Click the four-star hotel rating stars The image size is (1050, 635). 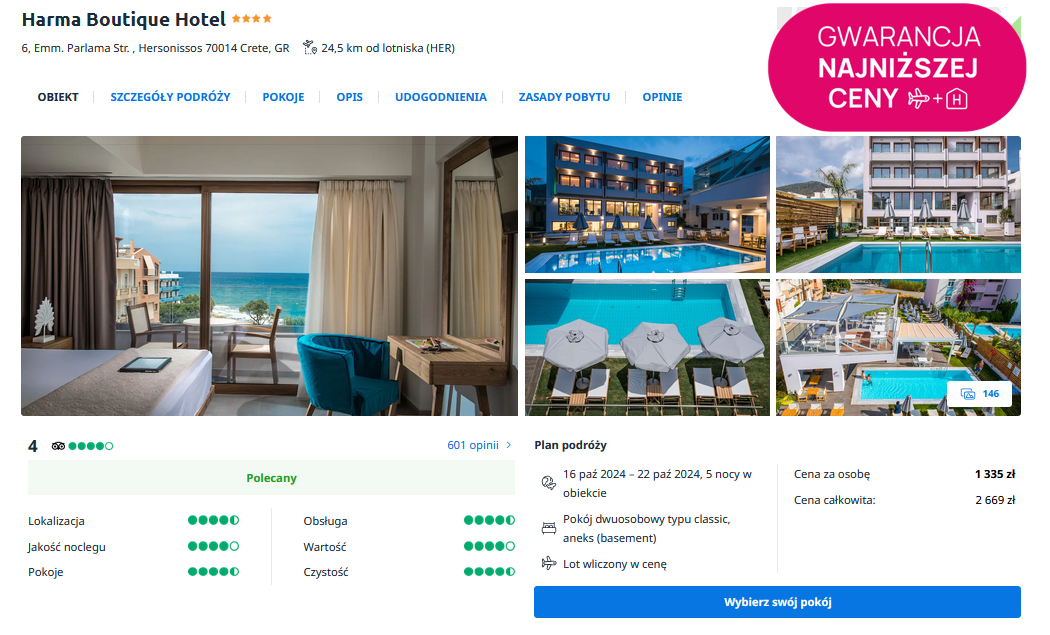(x=252, y=19)
